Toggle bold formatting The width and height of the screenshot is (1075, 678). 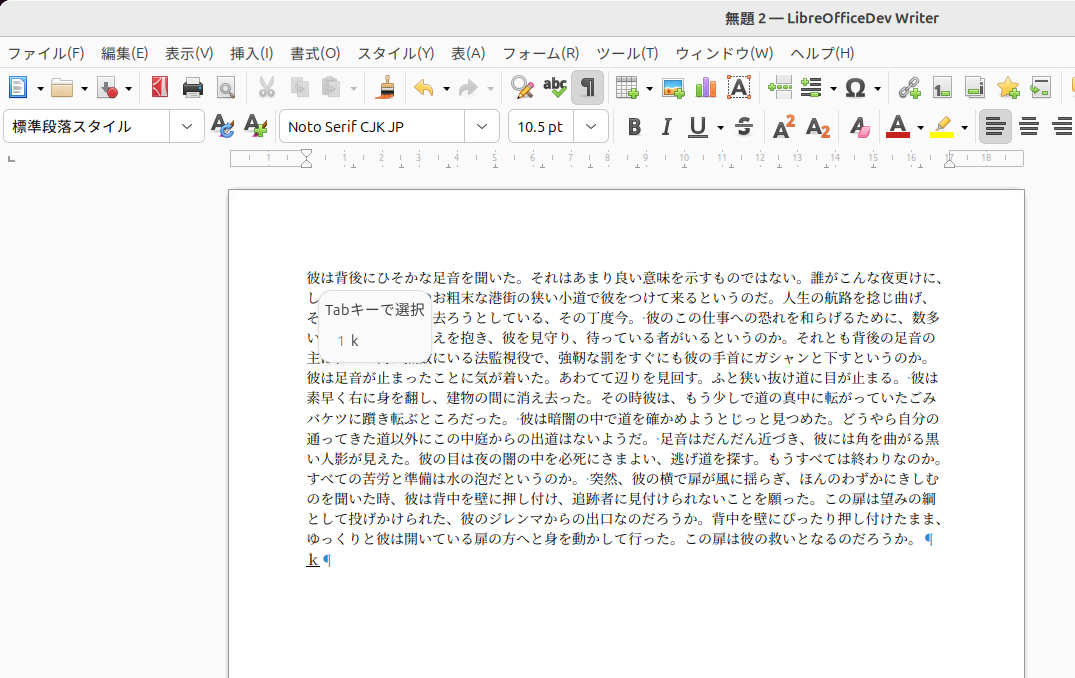pos(634,126)
